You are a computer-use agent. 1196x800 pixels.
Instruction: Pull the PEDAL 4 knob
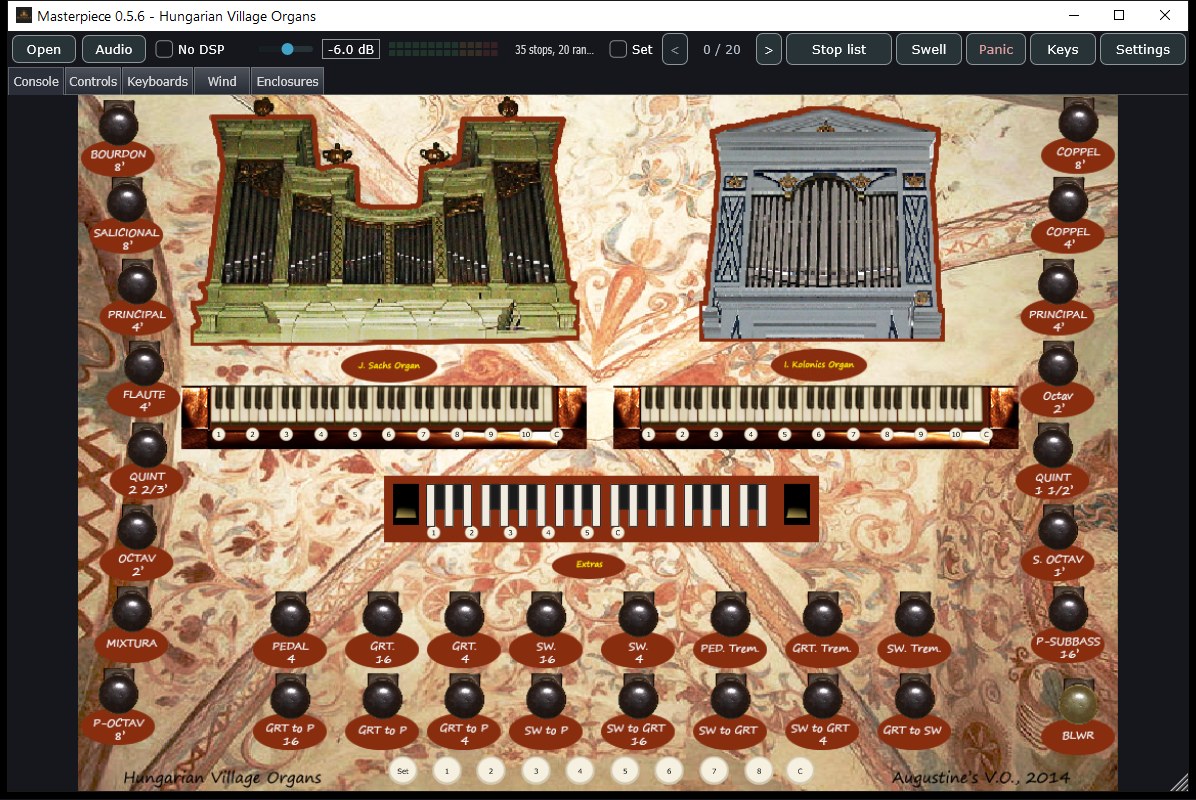[x=290, y=616]
